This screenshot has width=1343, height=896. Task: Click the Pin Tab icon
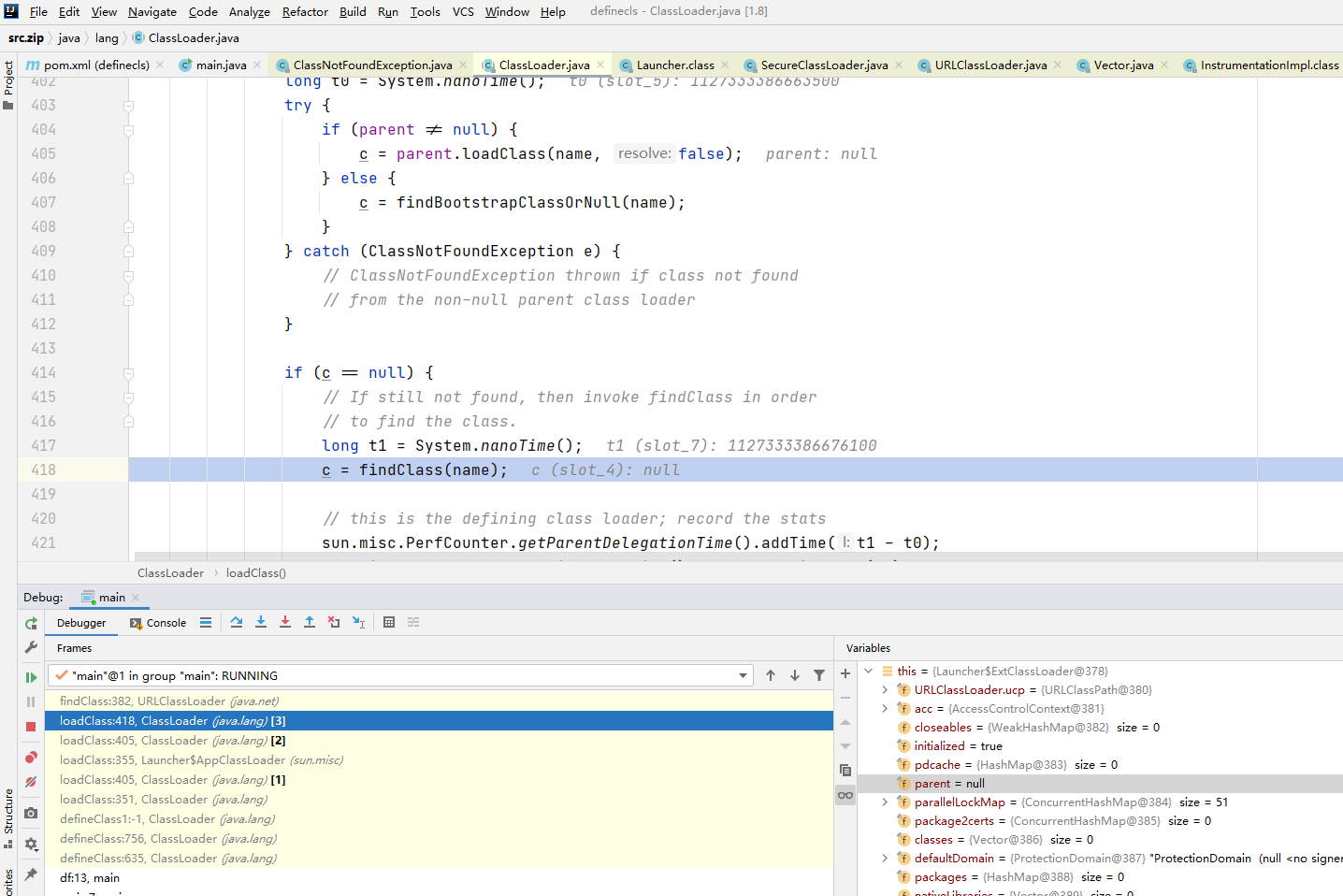31,874
